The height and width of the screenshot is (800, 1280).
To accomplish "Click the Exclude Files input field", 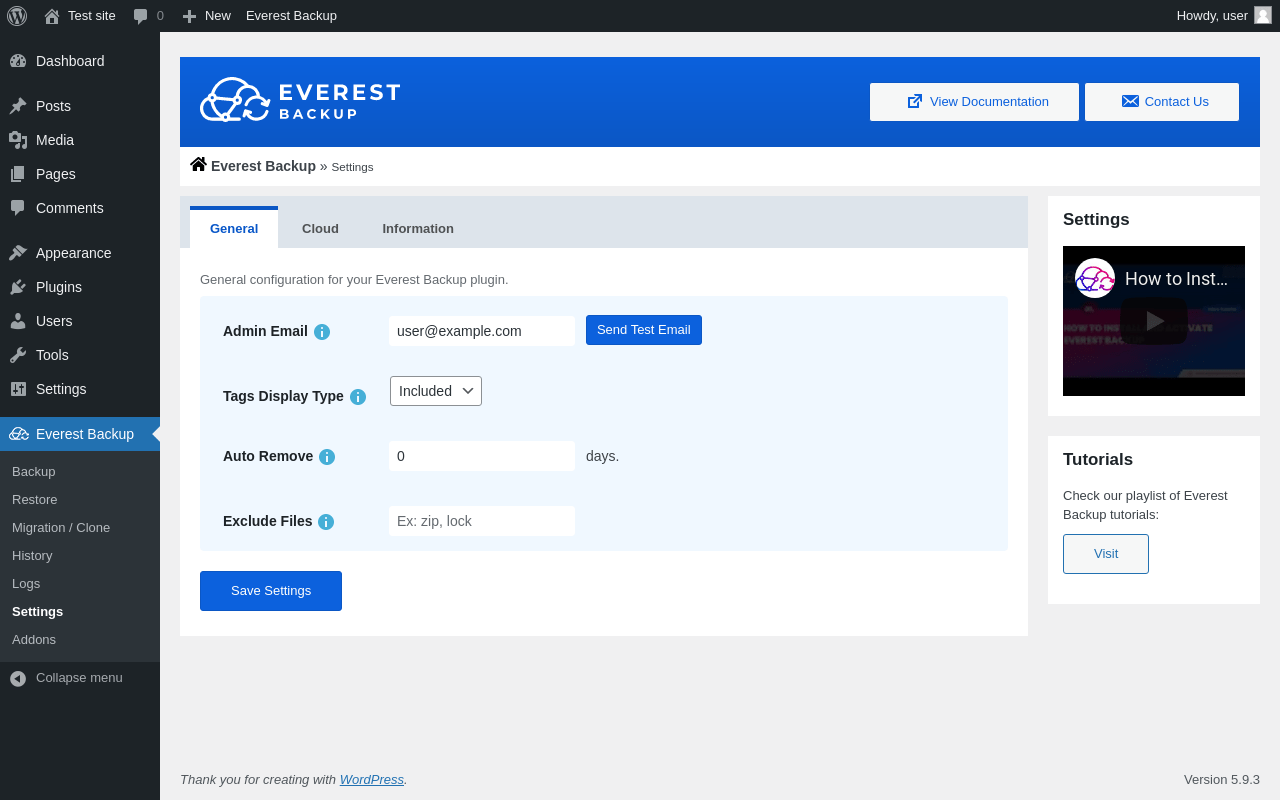I will pos(482,521).
